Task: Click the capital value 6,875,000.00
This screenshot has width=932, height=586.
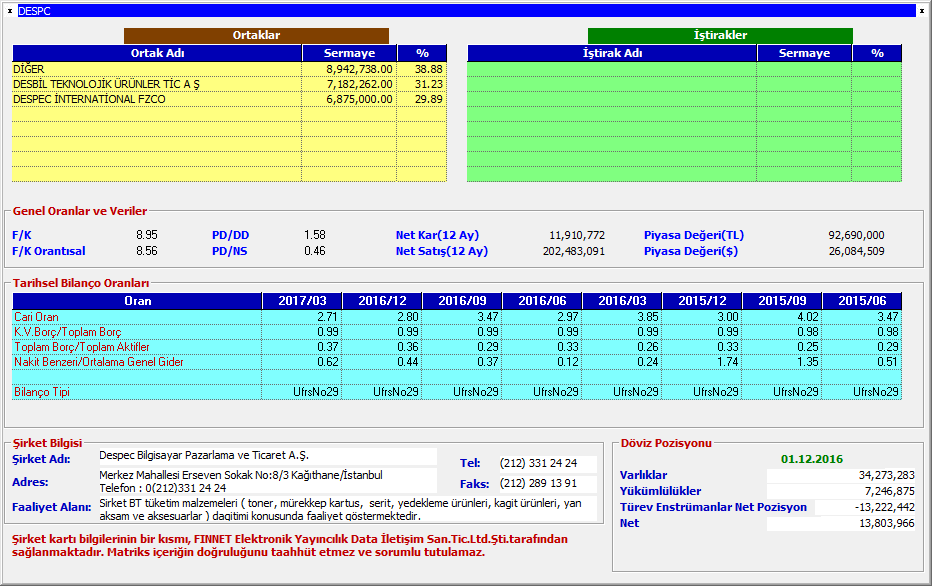Action: click(x=359, y=99)
